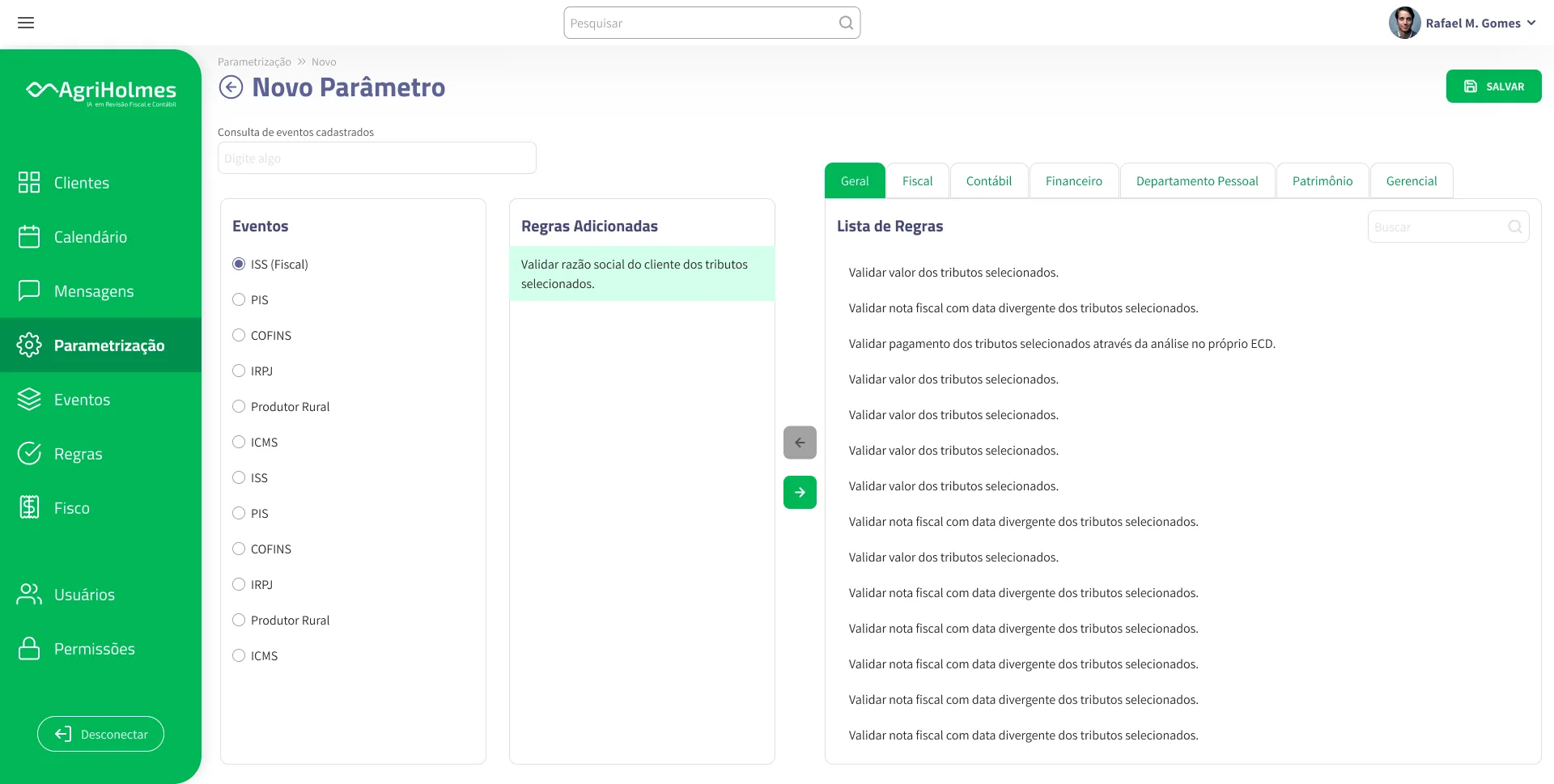Click the Regras checkmark circle icon
Viewport: 1554px width, 784px height.
click(x=29, y=453)
